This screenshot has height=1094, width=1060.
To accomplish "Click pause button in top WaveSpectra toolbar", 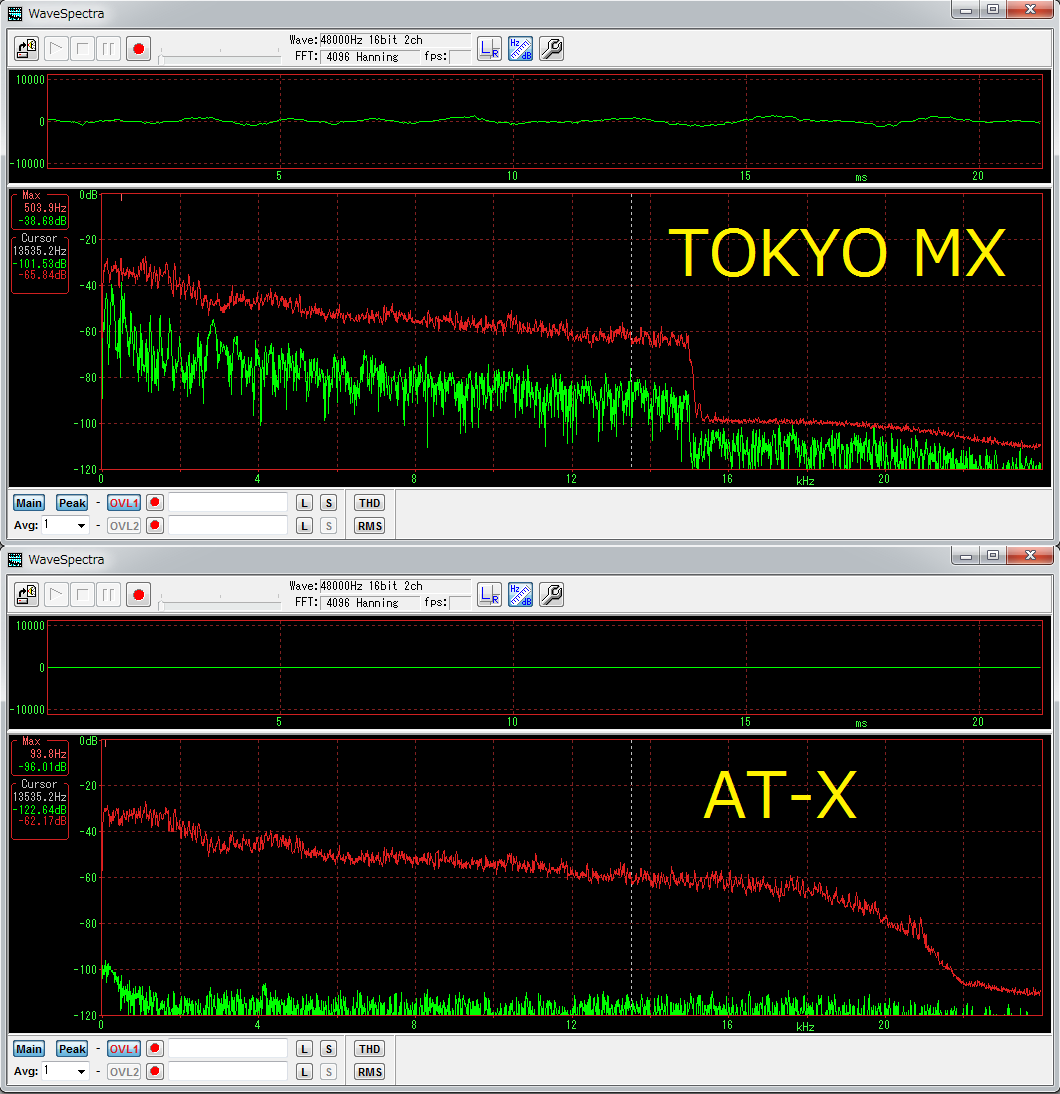I will click(108, 49).
